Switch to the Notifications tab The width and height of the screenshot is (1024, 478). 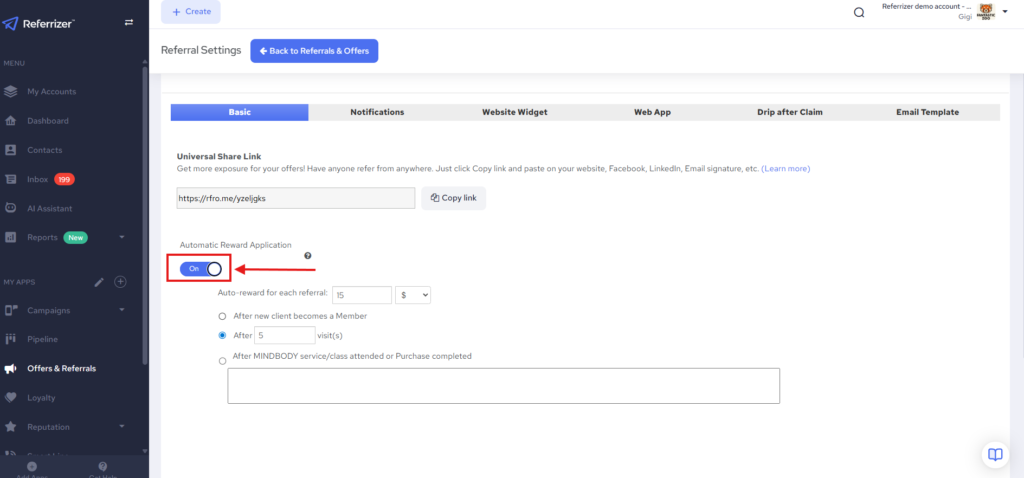377,112
